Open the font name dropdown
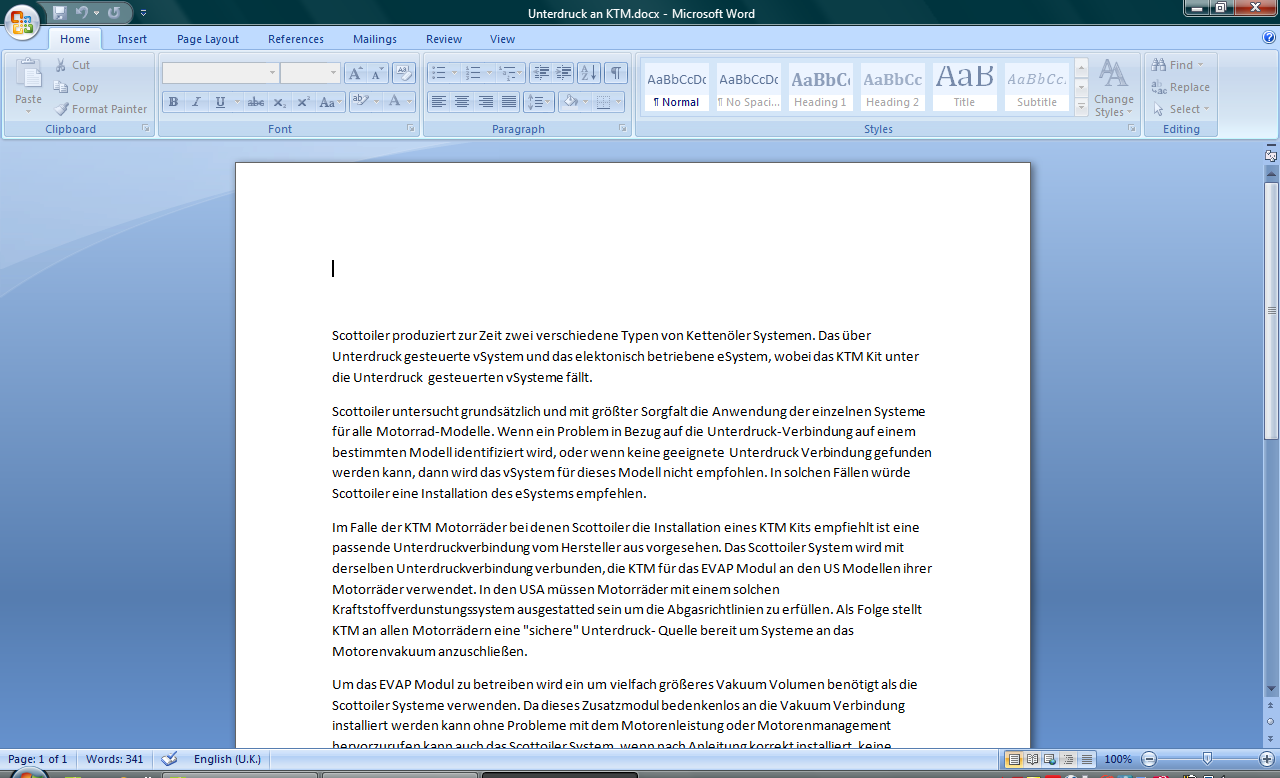The height and width of the screenshot is (778, 1280). coord(272,73)
